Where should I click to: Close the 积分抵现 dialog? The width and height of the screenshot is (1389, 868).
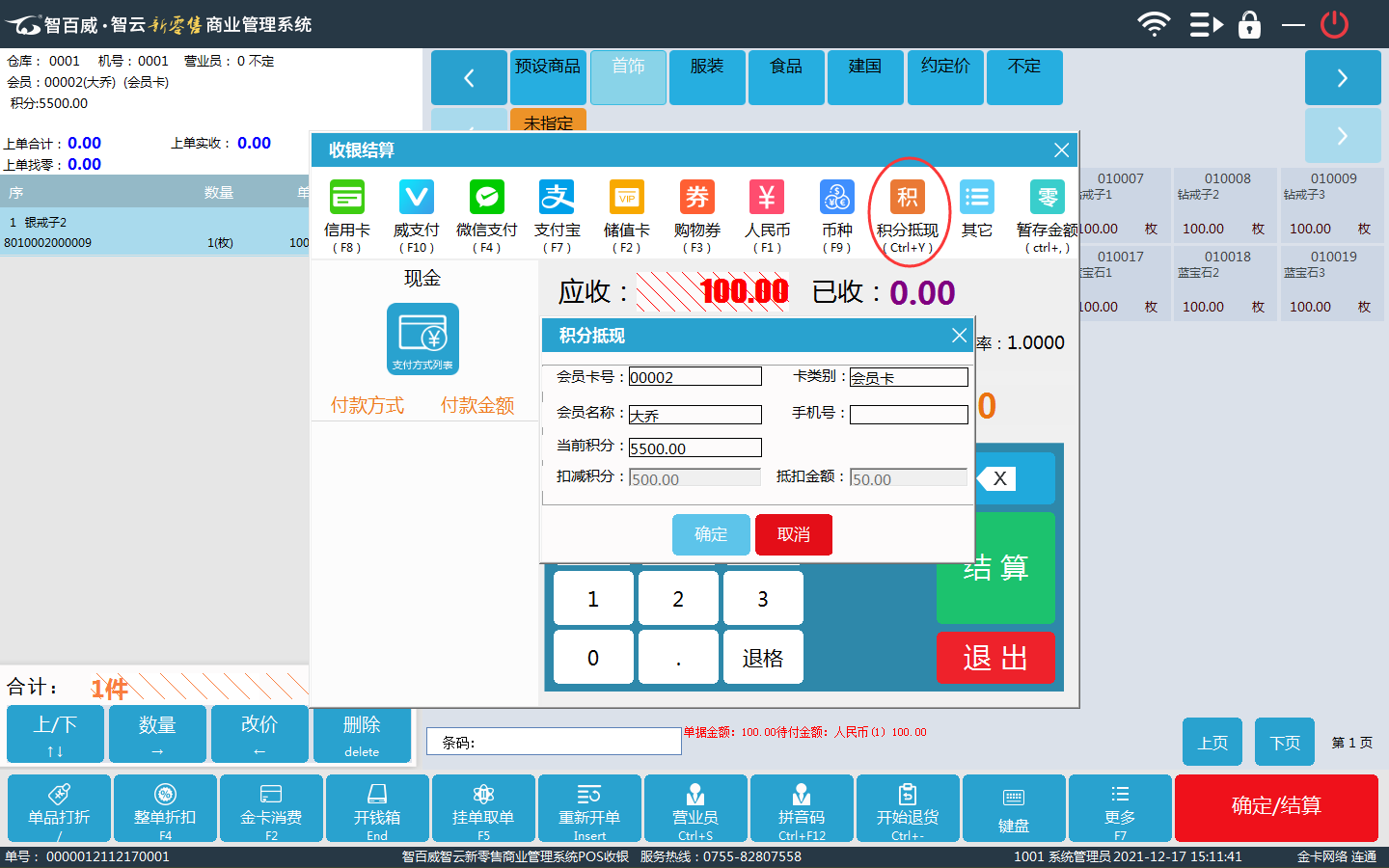coord(959,335)
